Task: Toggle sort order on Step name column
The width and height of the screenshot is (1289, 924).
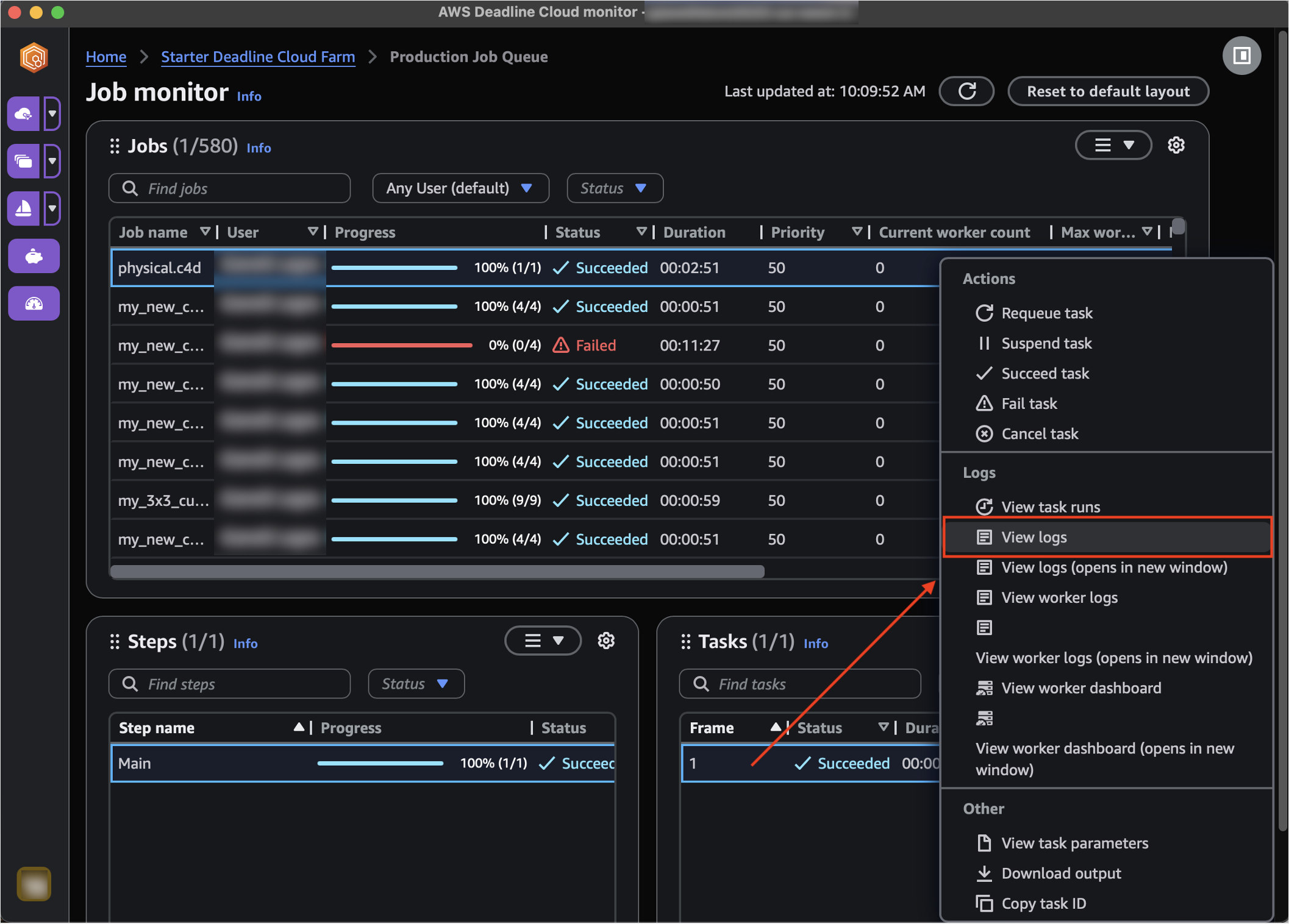Action: [299, 727]
